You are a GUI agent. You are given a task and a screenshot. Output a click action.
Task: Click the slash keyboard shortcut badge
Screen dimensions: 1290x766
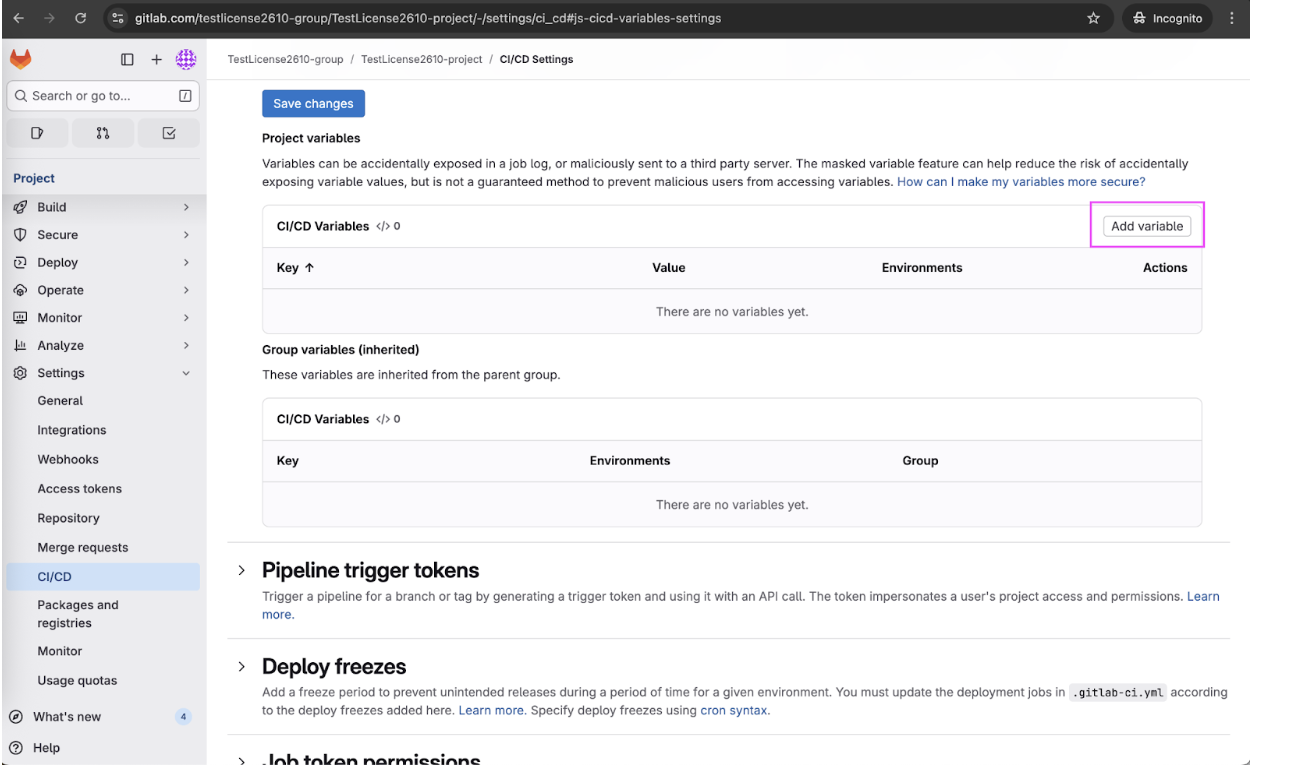[x=184, y=95]
